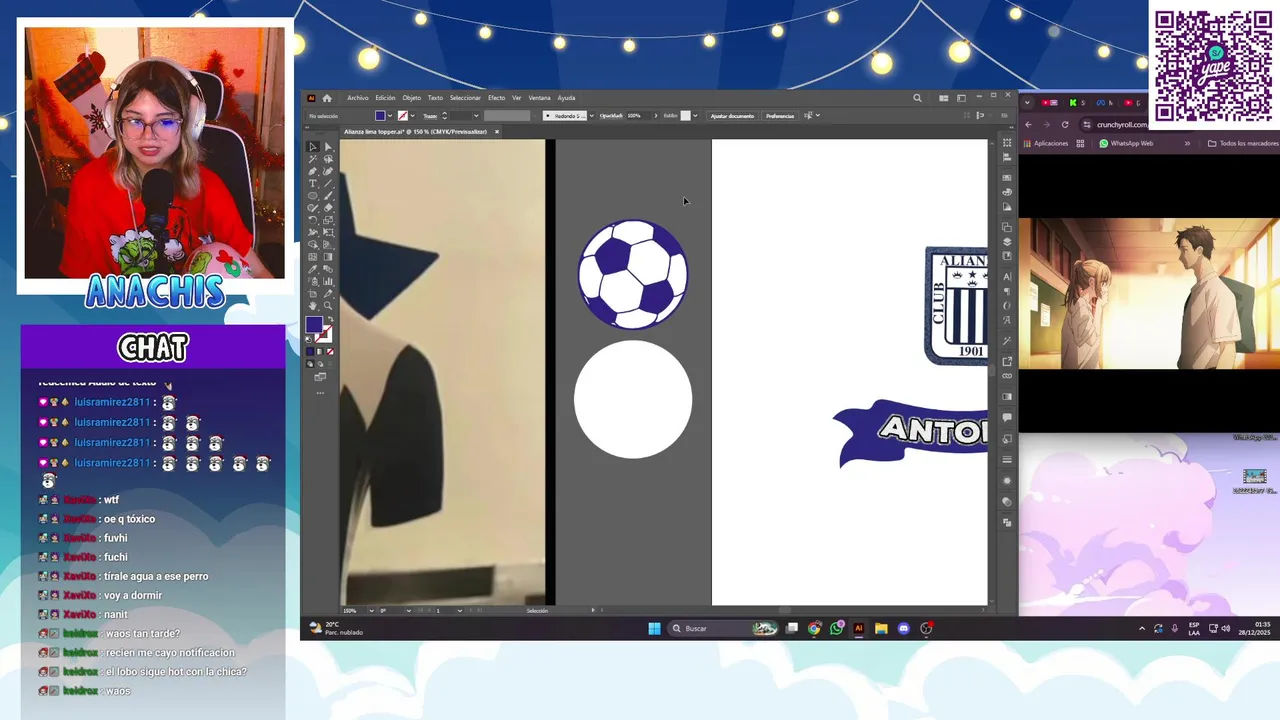Select the Free Transform tool
1280x720 pixels.
tap(328, 232)
